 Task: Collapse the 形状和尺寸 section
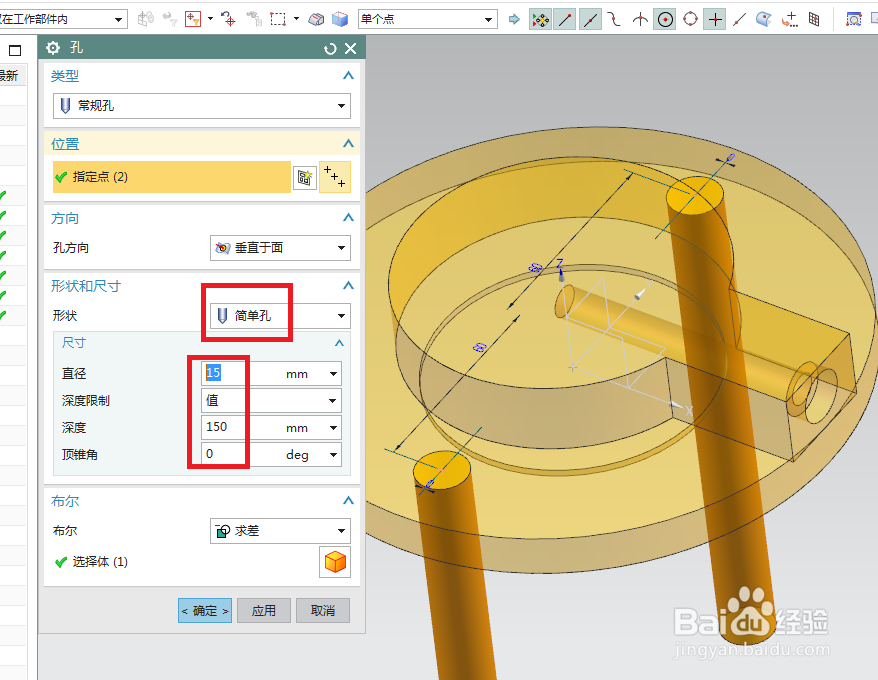tap(348, 286)
